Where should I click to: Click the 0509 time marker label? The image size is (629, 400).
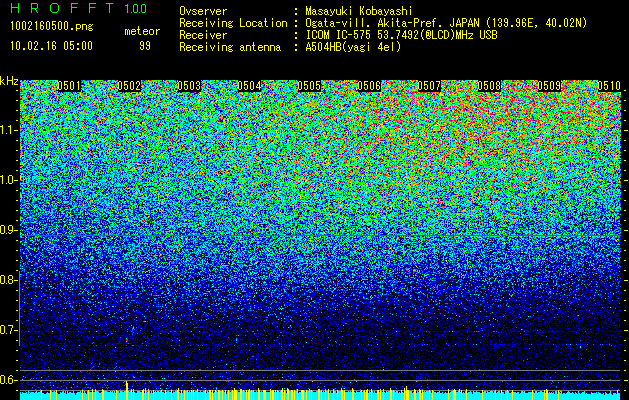click(x=549, y=86)
